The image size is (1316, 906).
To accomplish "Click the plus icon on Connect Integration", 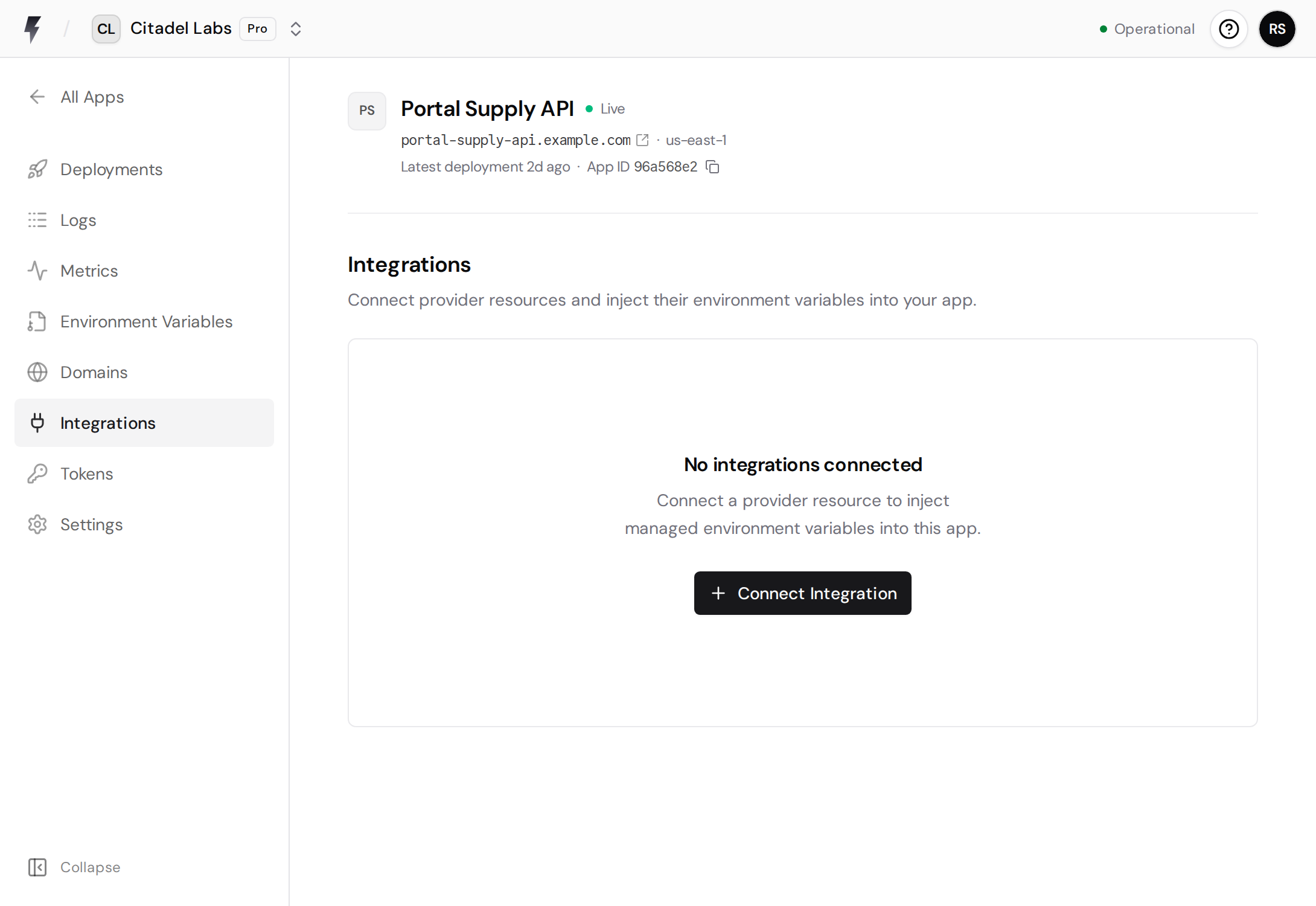I will pos(718,593).
